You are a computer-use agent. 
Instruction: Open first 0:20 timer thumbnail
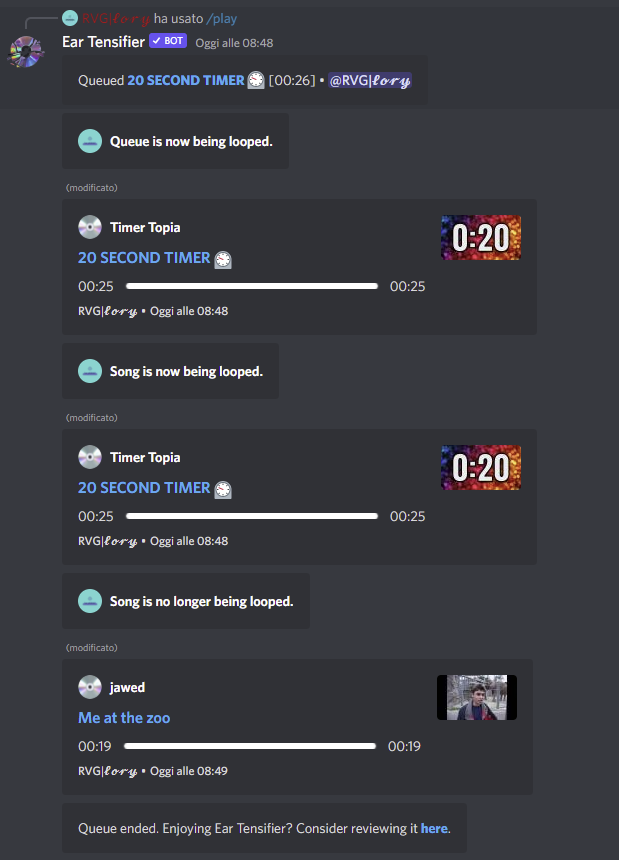(x=481, y=237)
